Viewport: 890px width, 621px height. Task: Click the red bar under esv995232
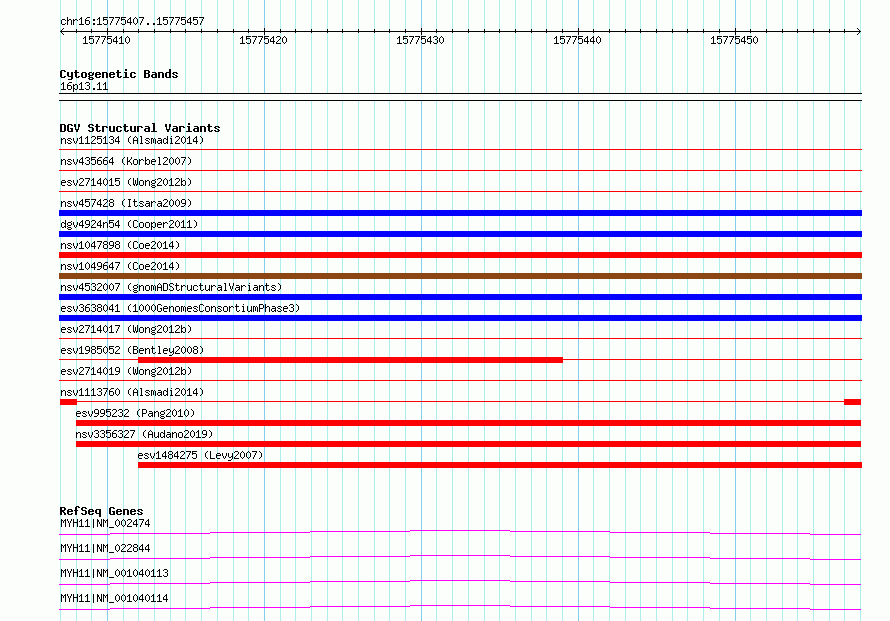468,423
